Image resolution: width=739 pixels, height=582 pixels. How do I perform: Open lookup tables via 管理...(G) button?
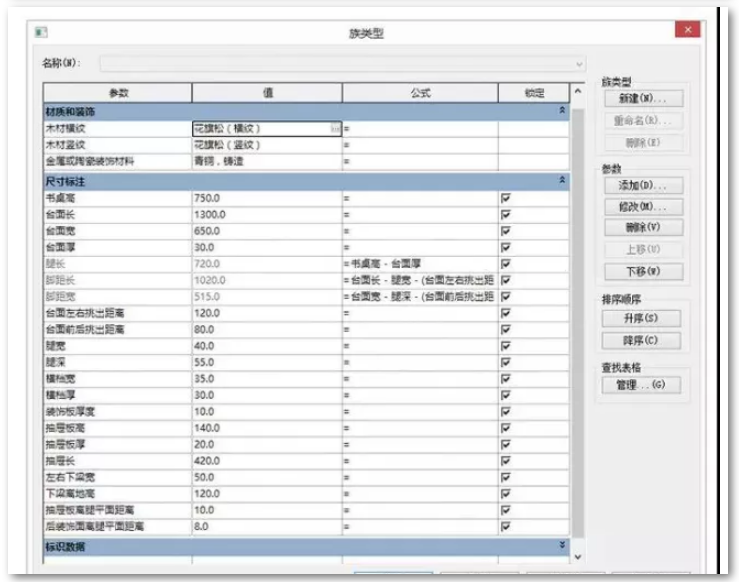tap(641, 385)
